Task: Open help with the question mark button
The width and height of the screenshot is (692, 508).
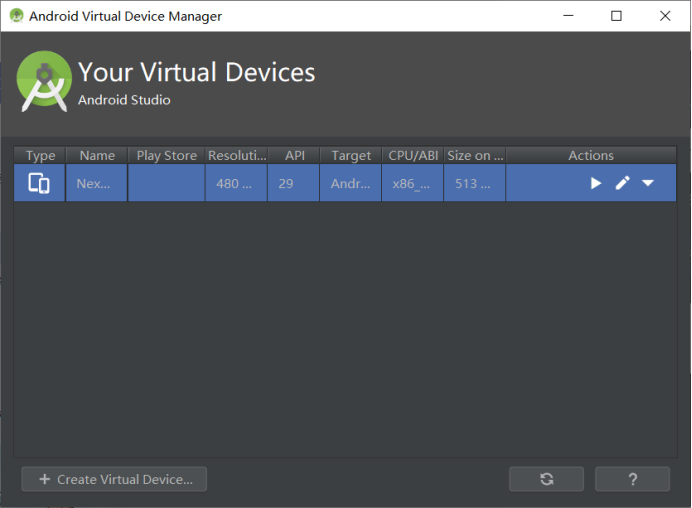Action: click(632, 479)
